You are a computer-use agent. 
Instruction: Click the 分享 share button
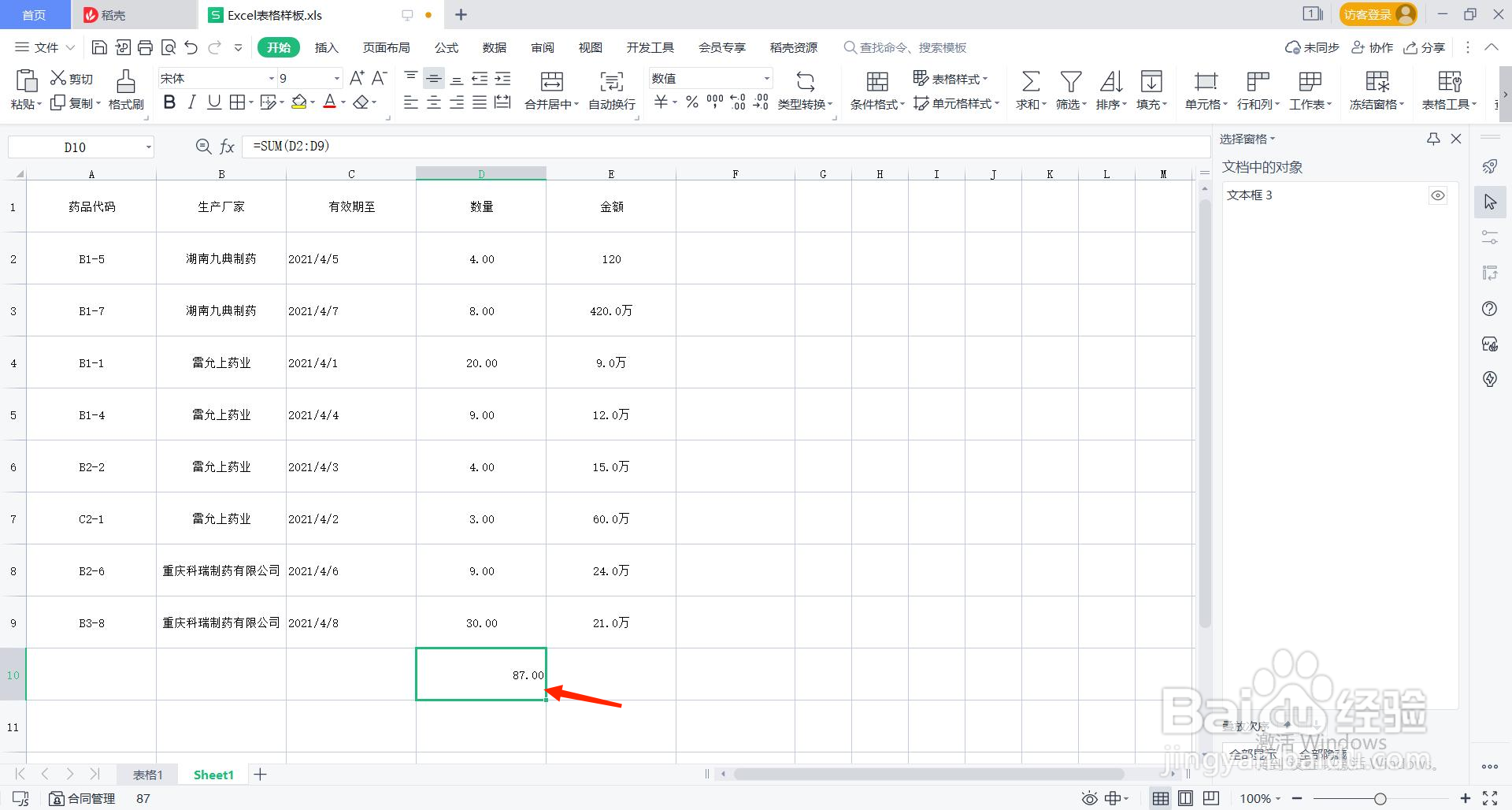point(1425,47)
